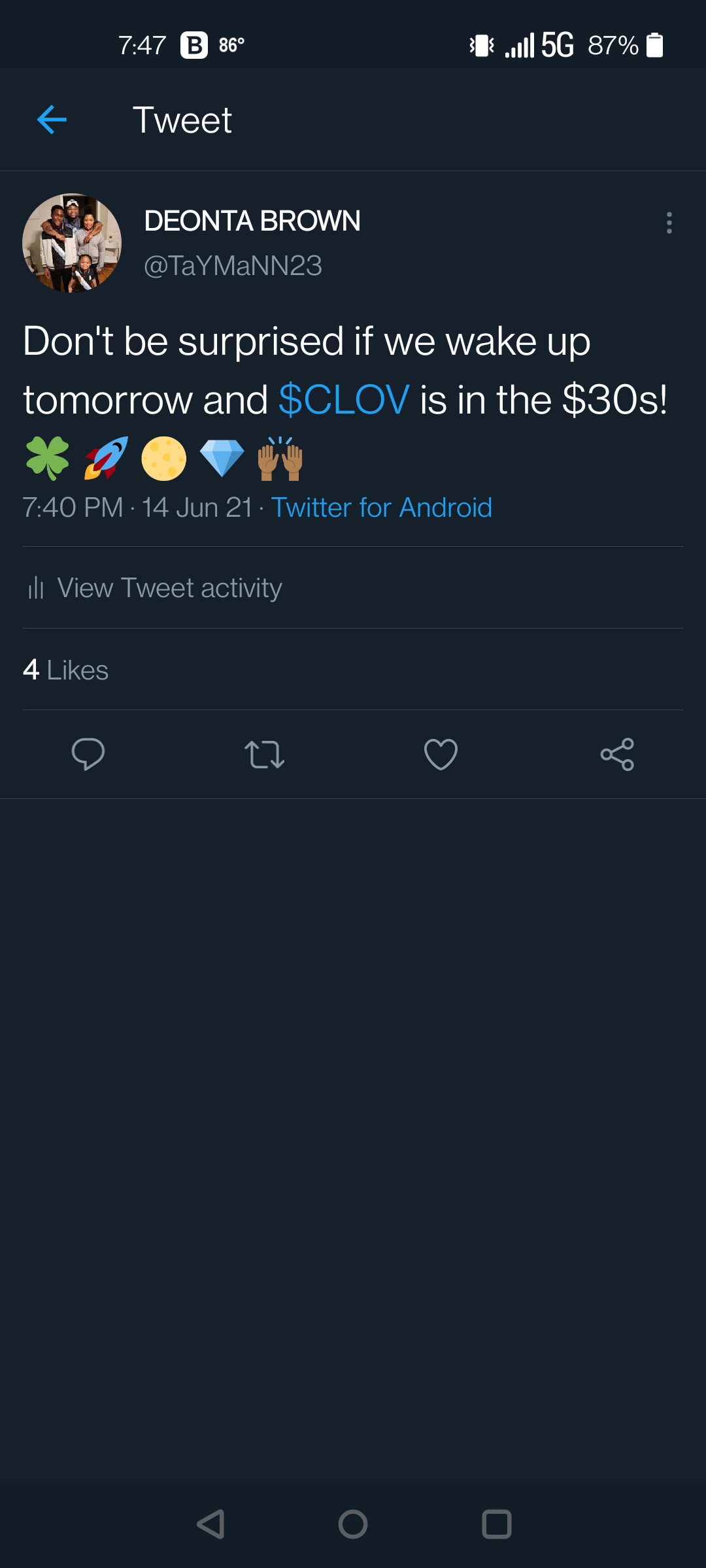Tap the reply speech bubble icon

pos(88,754)
